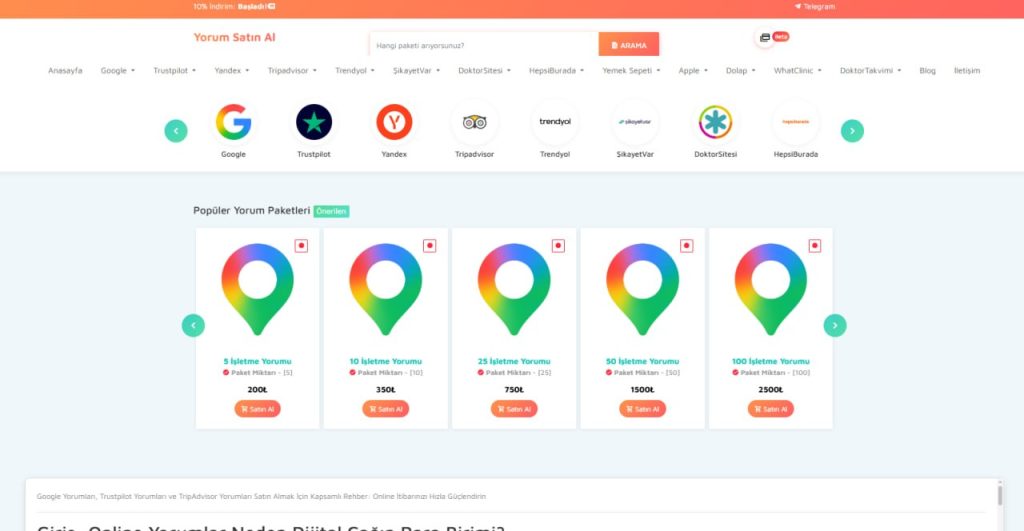1024x531 pixels.
Task: Open the HepsiBurada nav dropdown
Action: [x=556, y=71]
